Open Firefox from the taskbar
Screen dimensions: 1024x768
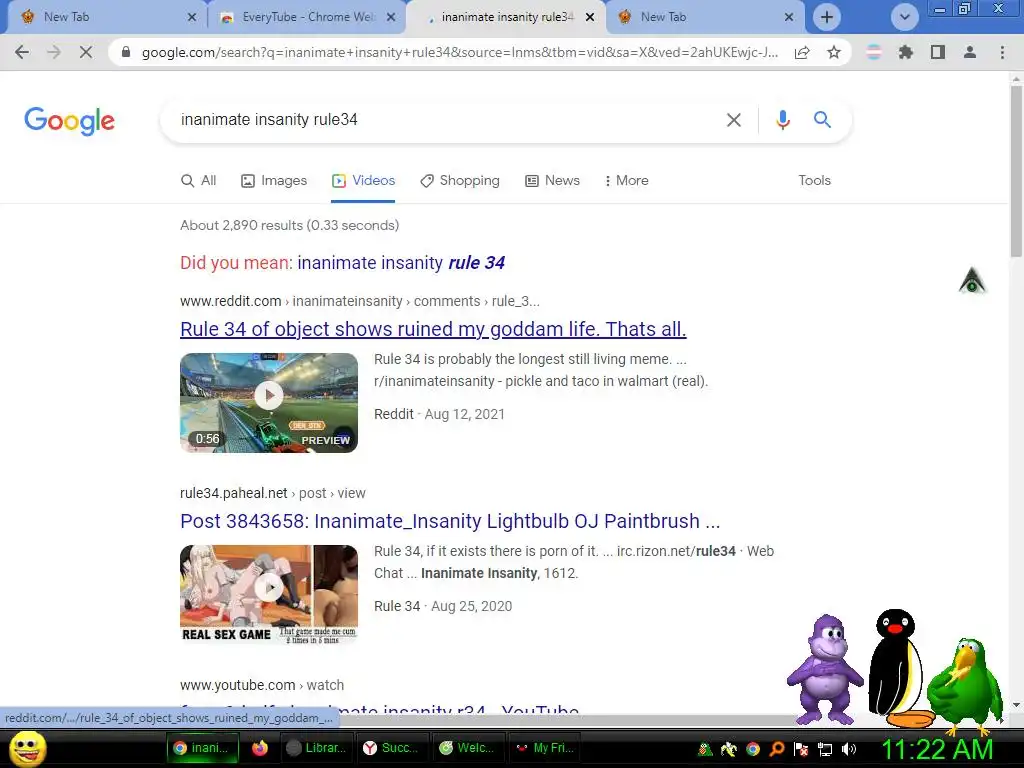[260, 748]
